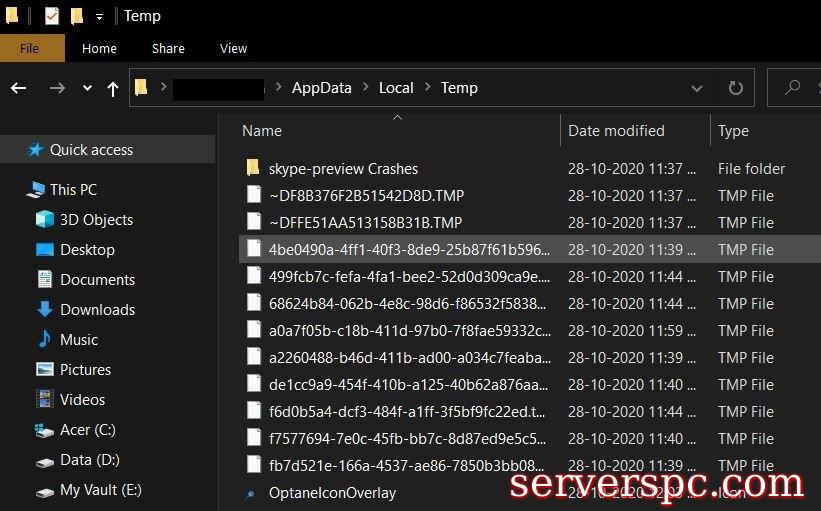Open the Share ribbon tab

(168, 48)
